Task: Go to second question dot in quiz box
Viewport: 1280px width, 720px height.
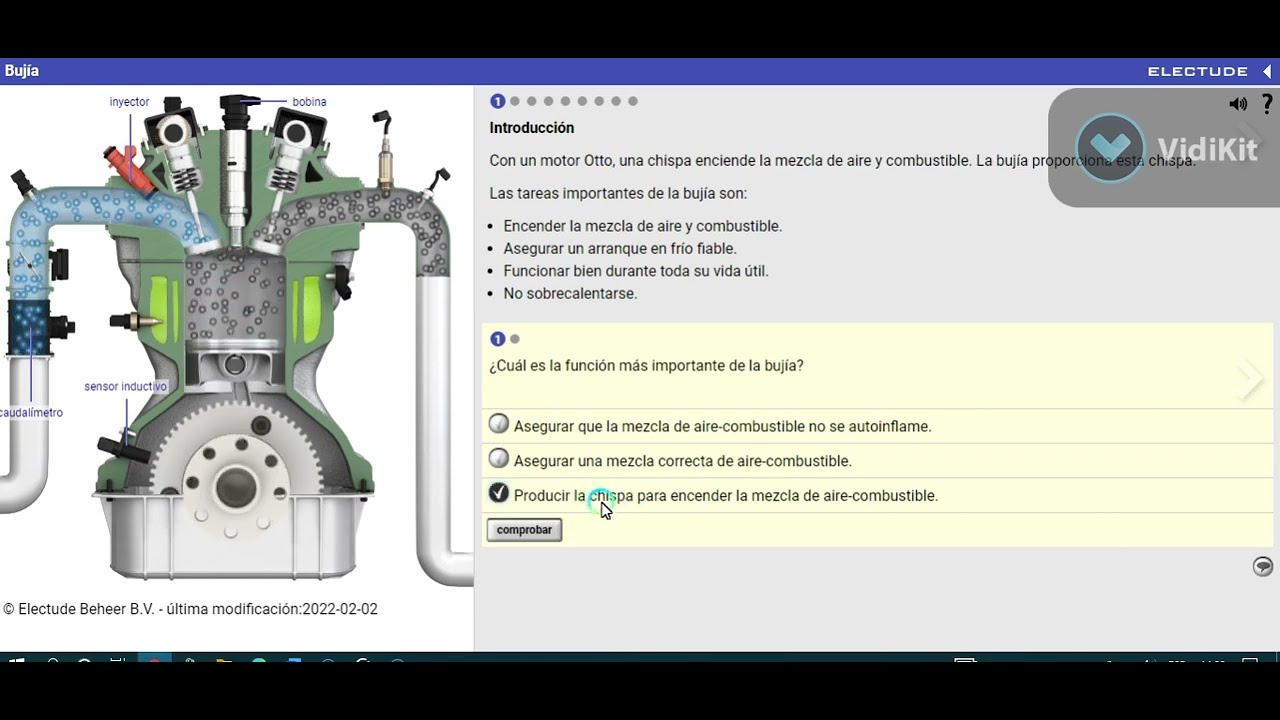Action: click(515, 339)
